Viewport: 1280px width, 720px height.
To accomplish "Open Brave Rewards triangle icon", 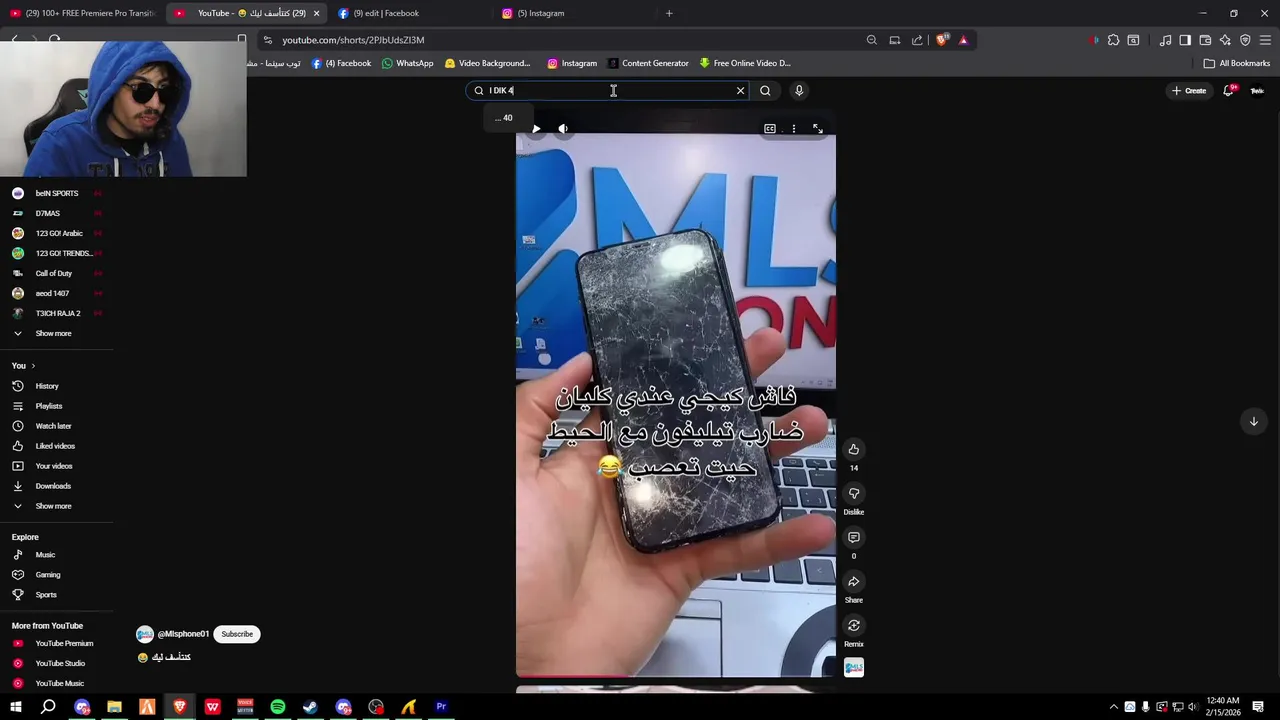I will (963, 40).
